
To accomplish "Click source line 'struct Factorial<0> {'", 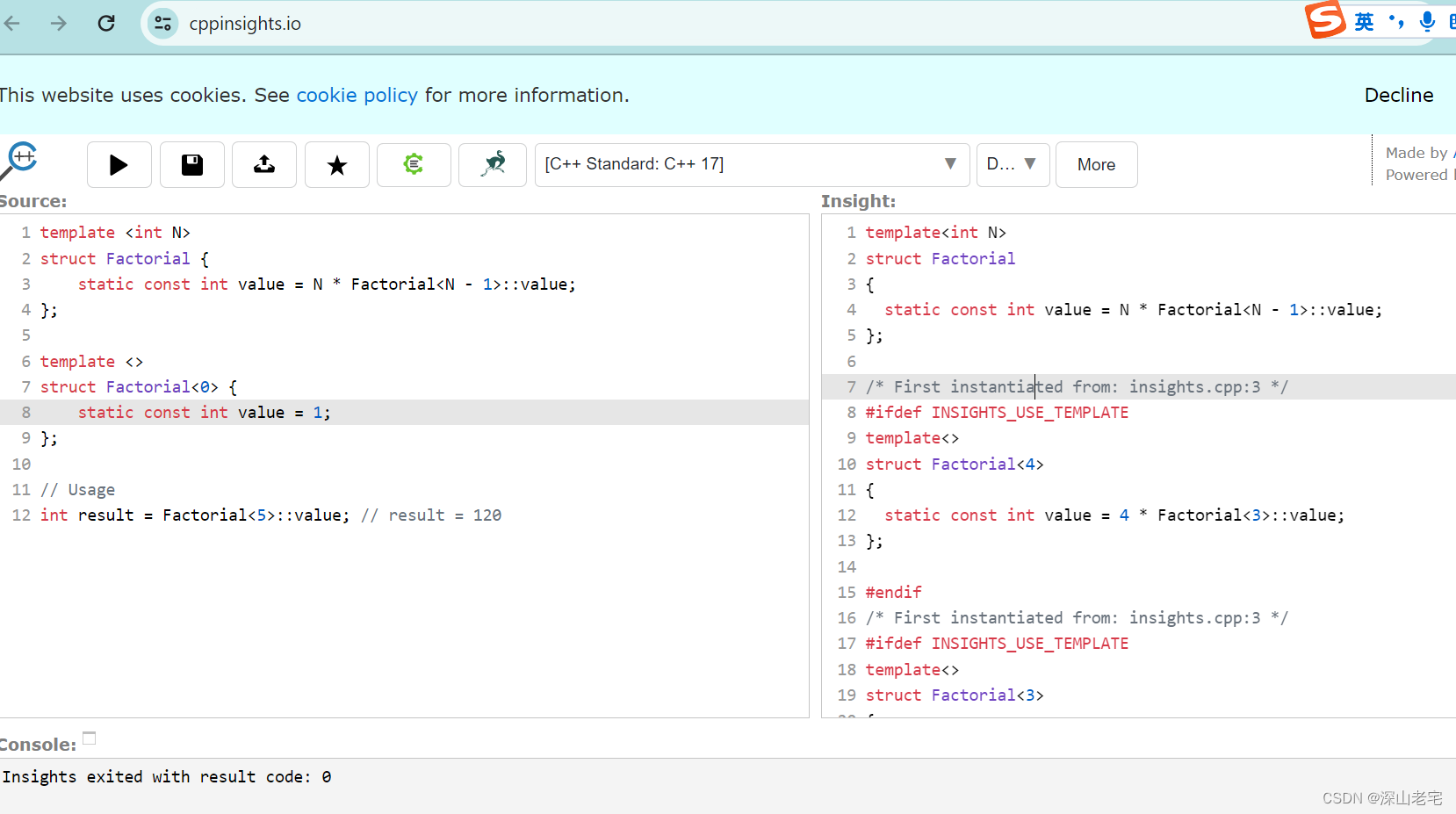I will [139, 387].
